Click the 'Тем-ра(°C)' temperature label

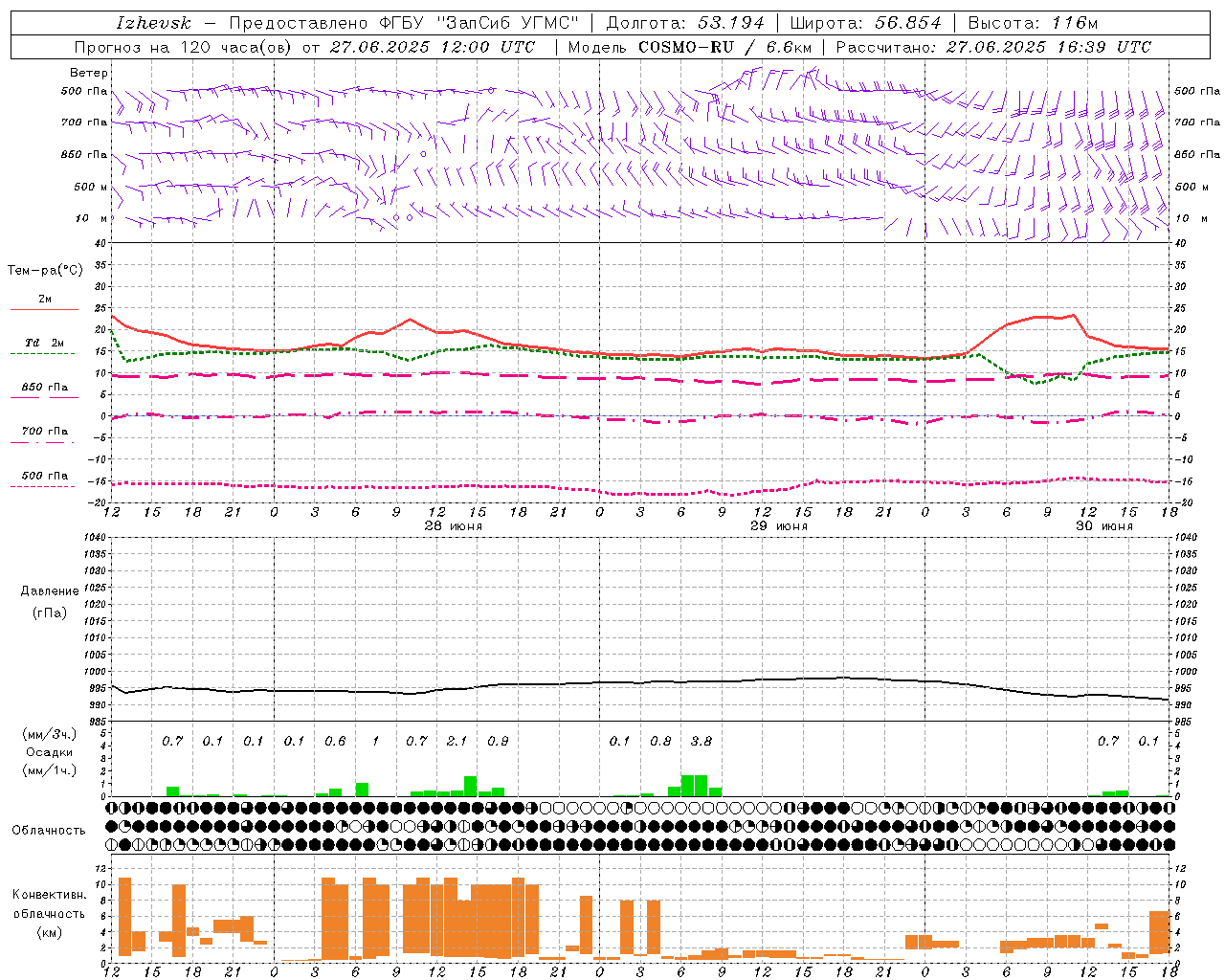pyautogui.click(x=45, y=271)
